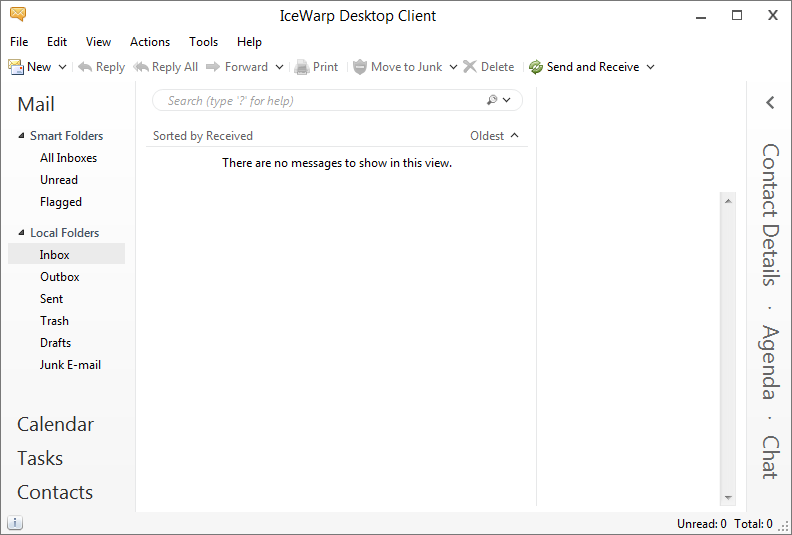
Task: Open the Help menu
Action: pos(249,42)
